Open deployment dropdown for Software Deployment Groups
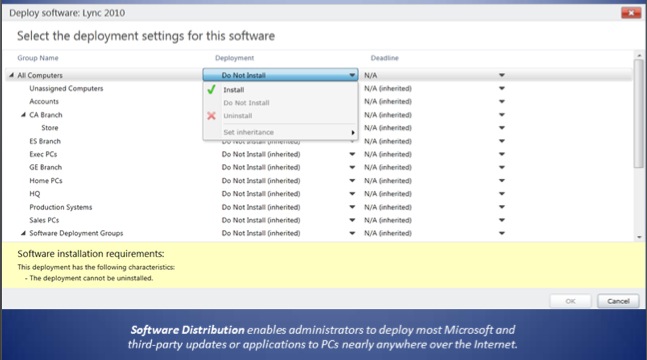 pos(352,233)
